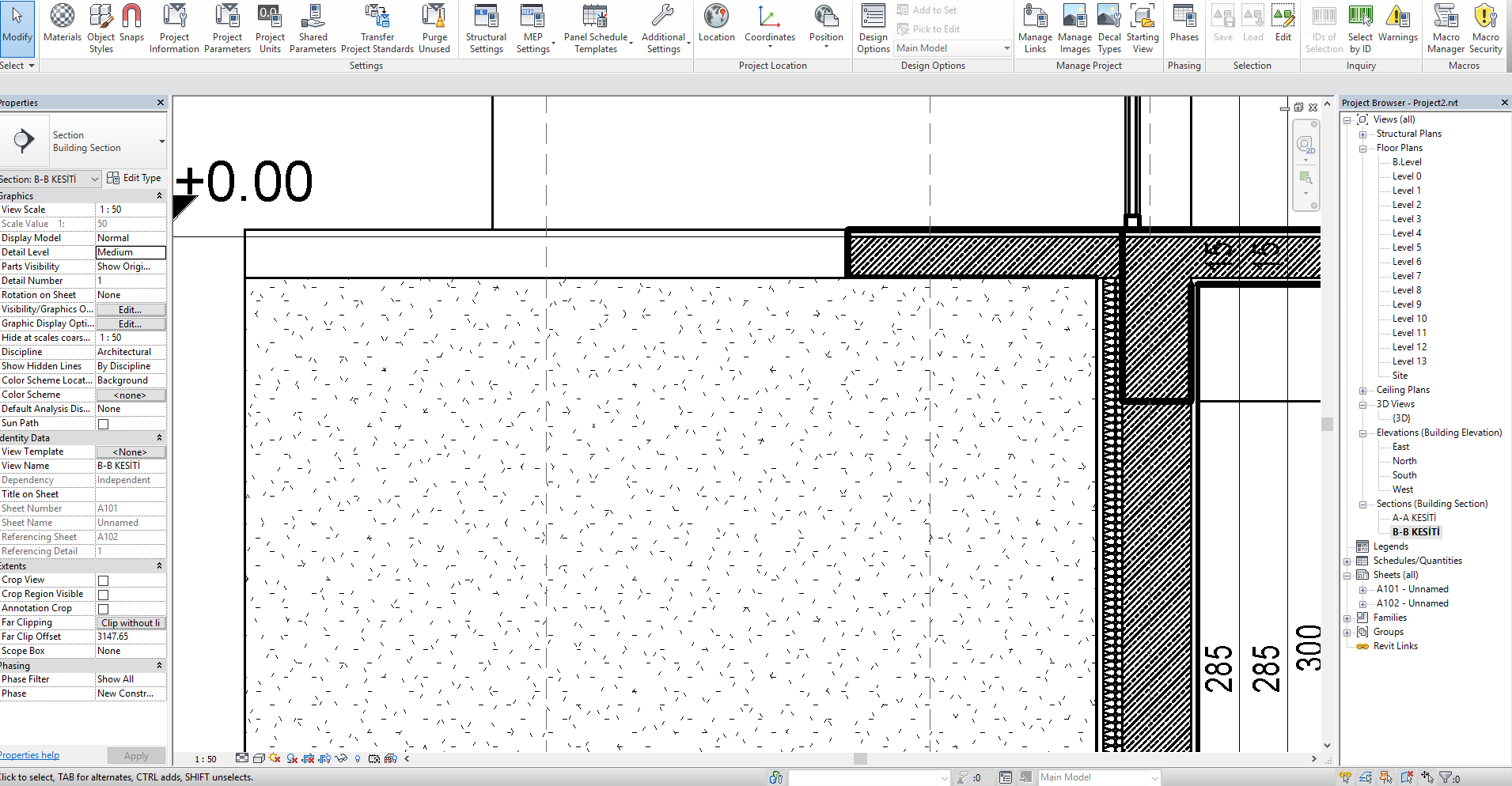Toggle the Annotation Crop checkbox

[103, 608]
